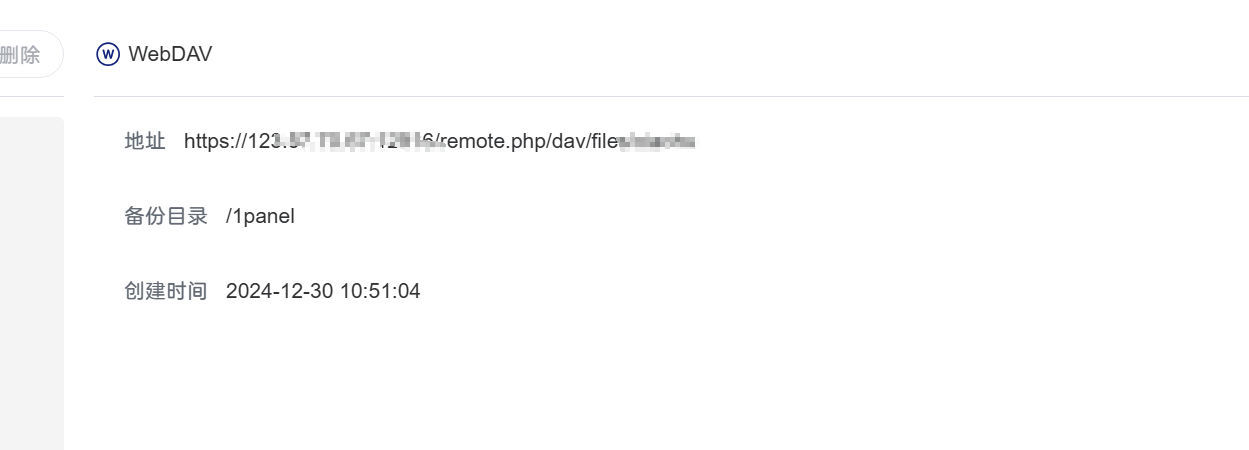Click the dav segment of the URL
This screenshot has height=450, width=1249.
(568, 141)
